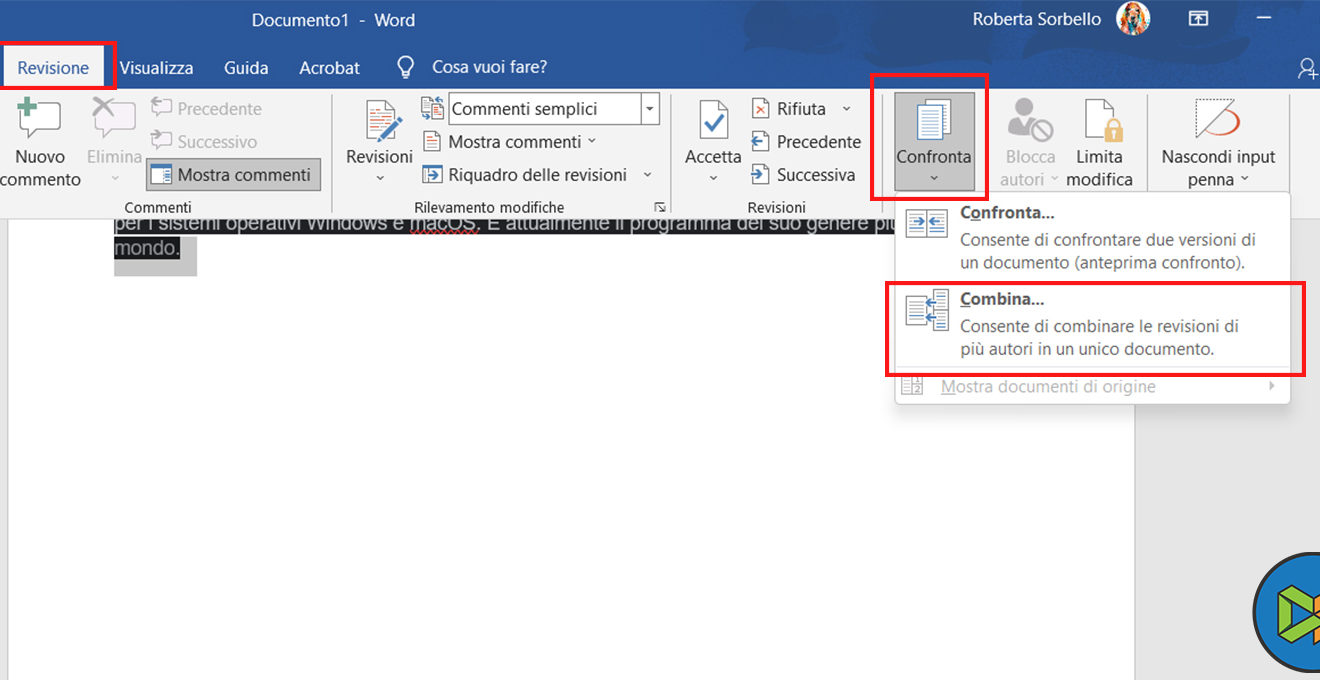Click the word mondo in document
The image size is (1320, 680).
tap(145, 247)
